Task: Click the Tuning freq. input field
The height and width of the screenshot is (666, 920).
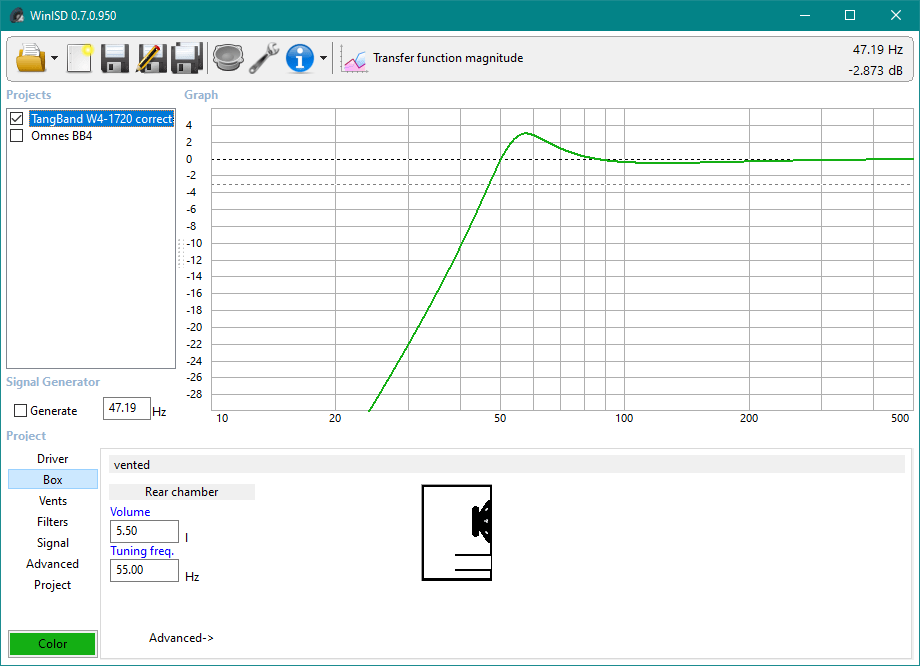Action: click(144, 570)
